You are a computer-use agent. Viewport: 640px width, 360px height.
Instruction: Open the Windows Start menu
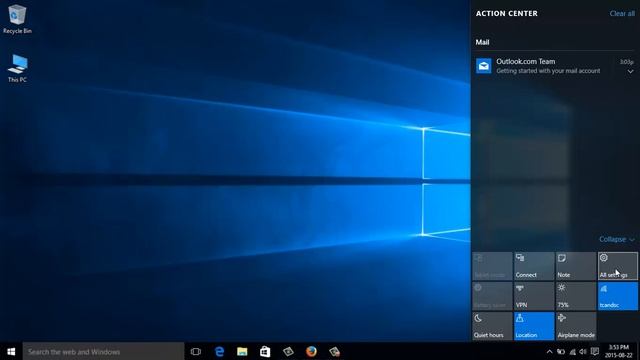click(x=11, y=351)
